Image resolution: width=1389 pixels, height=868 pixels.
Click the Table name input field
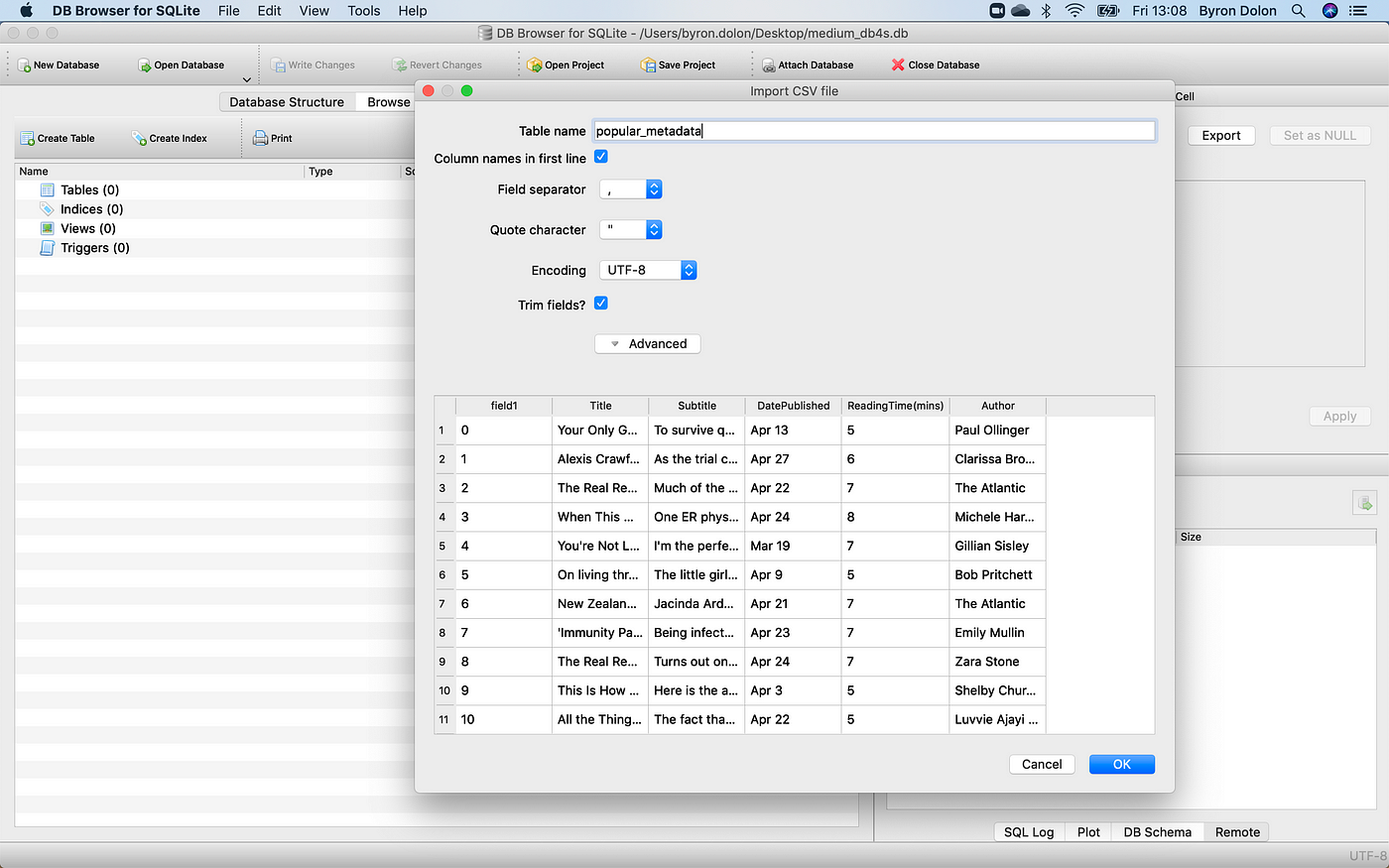[x=874, y=131]
